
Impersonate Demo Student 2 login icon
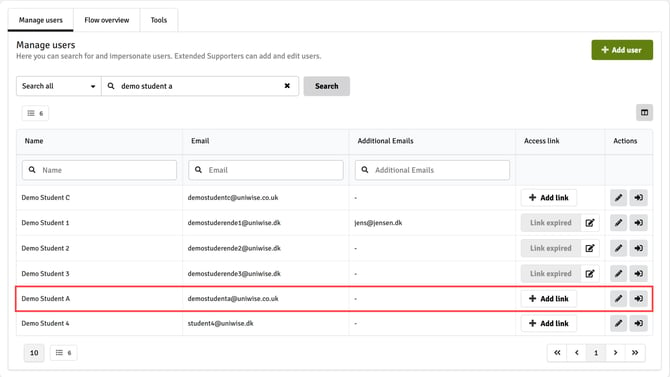638,248
